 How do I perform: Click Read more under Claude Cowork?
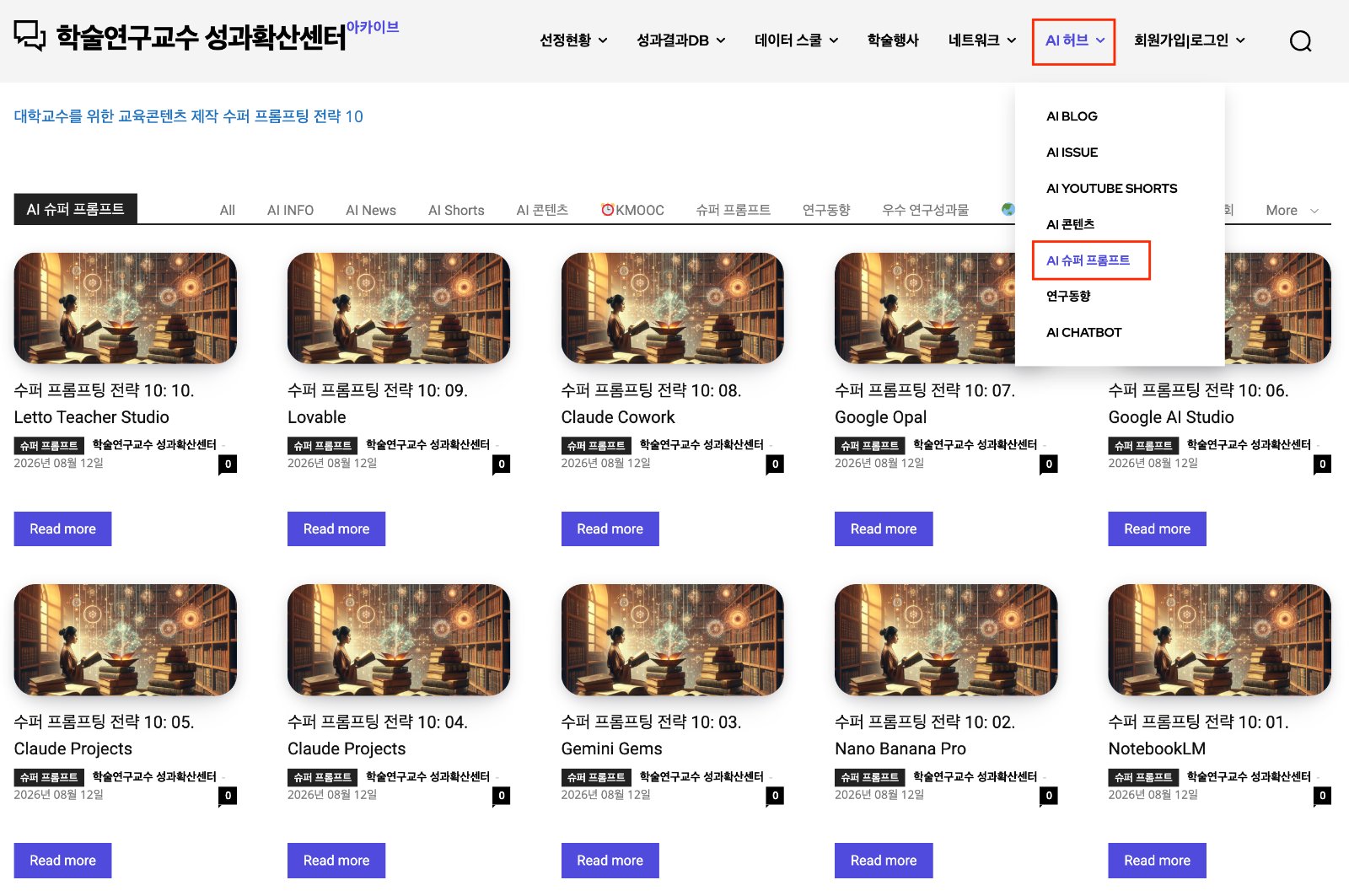(610, 528)
